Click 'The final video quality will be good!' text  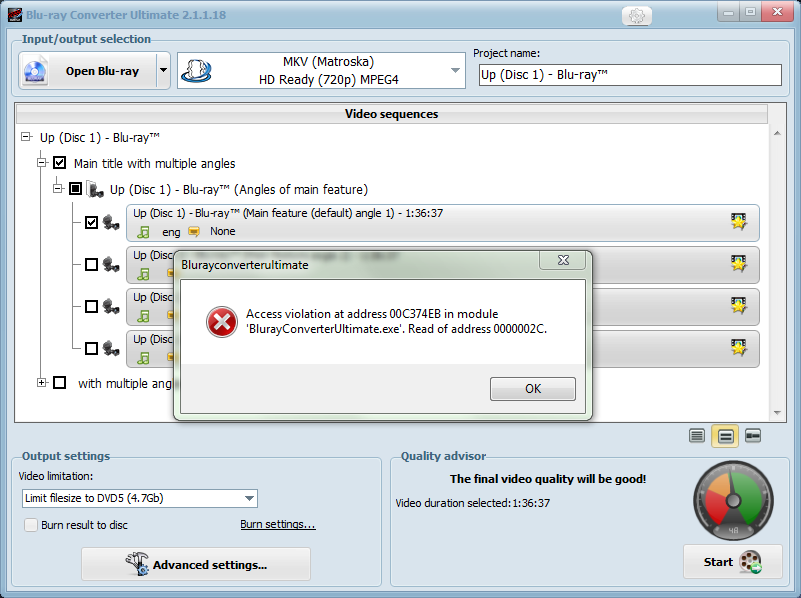(x=548, y=479)
